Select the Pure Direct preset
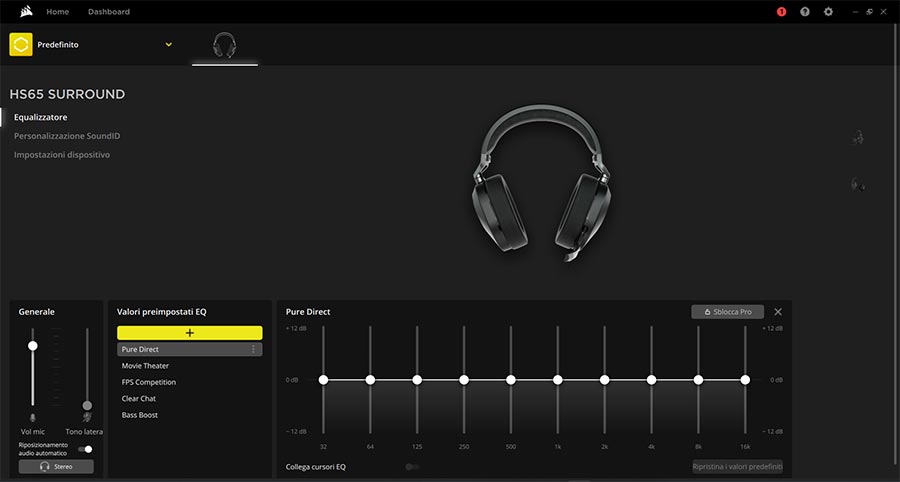This screenshot has height=482, width=900. tap(190, 349)
